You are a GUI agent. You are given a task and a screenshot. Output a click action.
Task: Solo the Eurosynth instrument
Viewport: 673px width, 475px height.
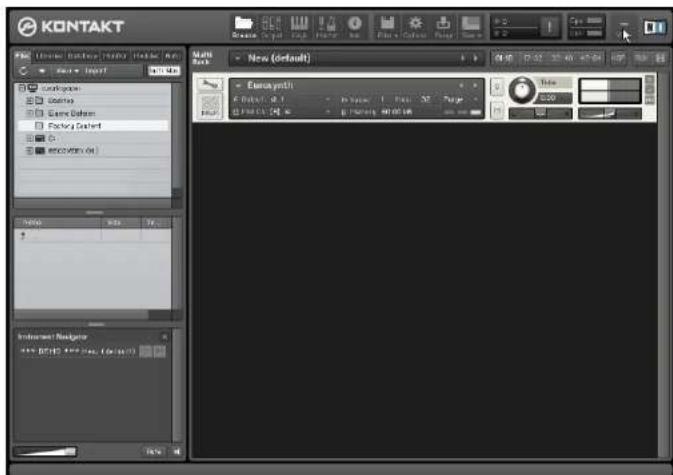tap(497, 87)
